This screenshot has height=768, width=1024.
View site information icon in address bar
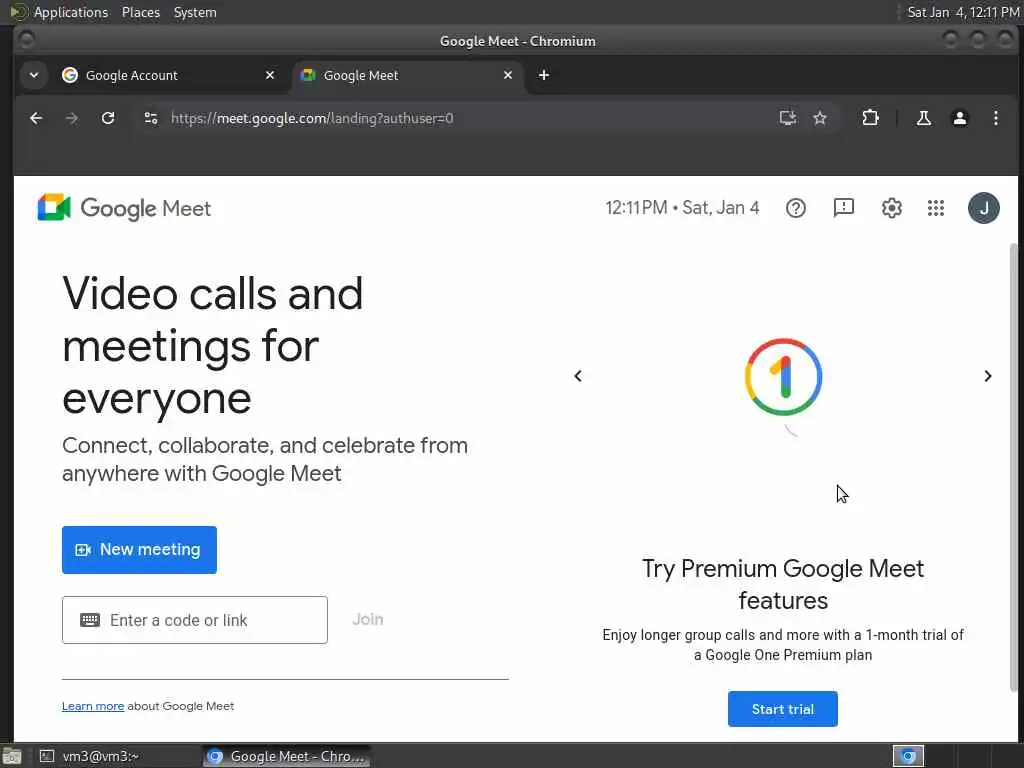pyautogui.click(x=151, y=118)
